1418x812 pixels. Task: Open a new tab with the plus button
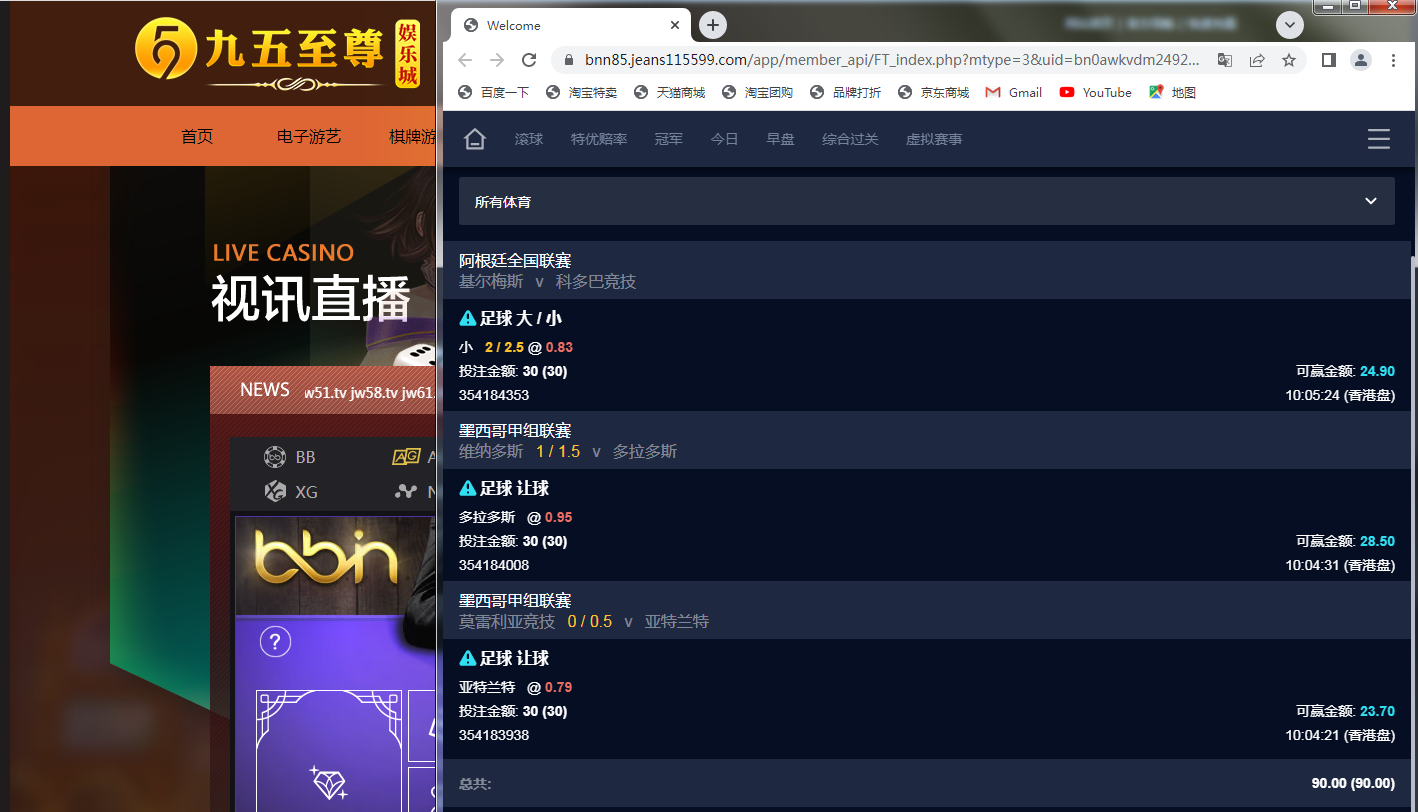tap(713, 25)
